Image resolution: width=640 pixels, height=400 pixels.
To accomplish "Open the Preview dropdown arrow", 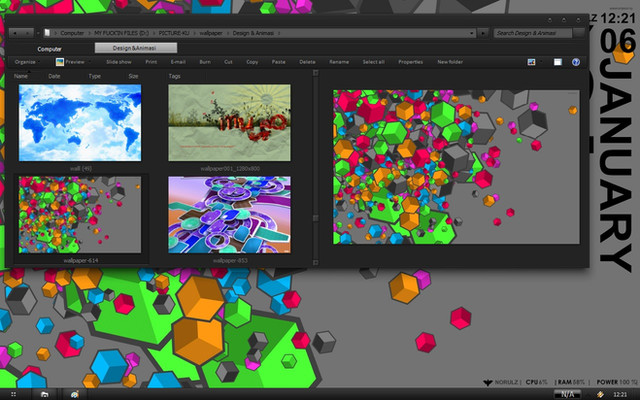I will click(89, 62).
